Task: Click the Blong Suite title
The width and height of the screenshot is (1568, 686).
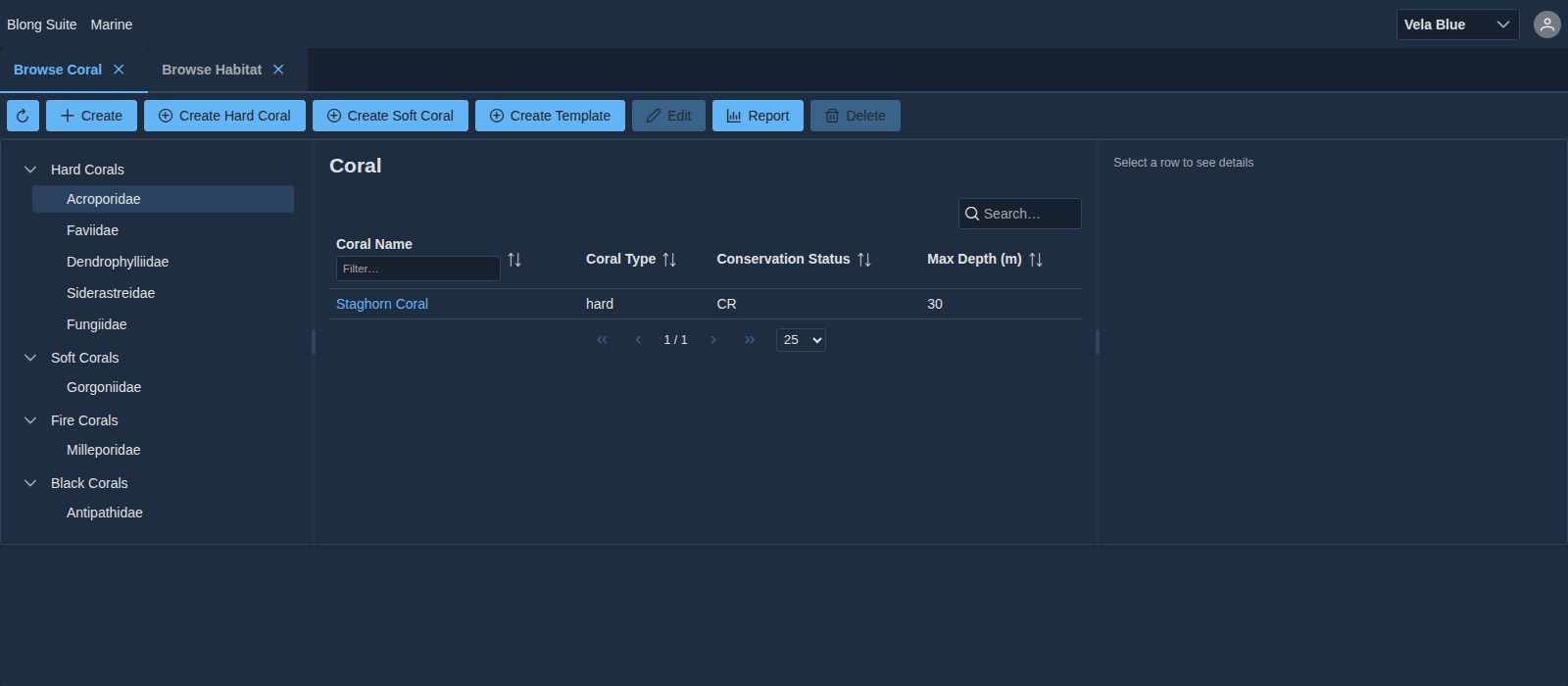Action: [42, 24]
